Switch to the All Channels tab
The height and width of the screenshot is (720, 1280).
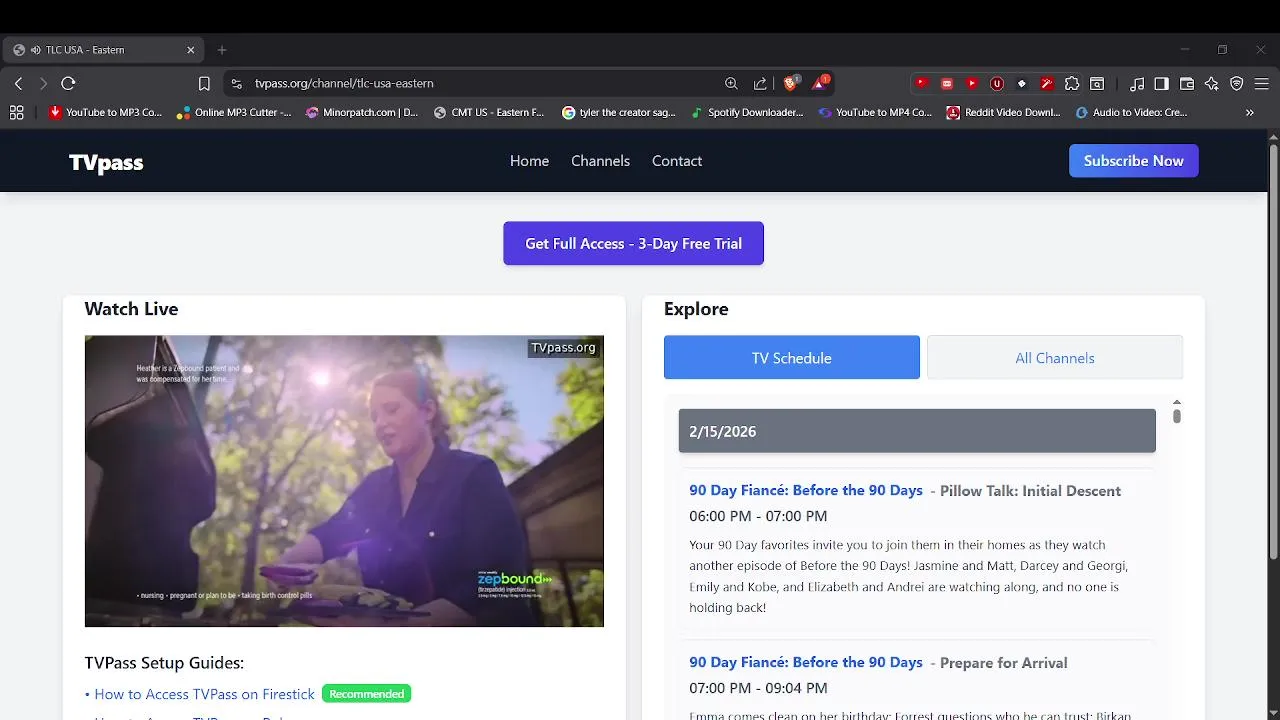(1055, 358)
